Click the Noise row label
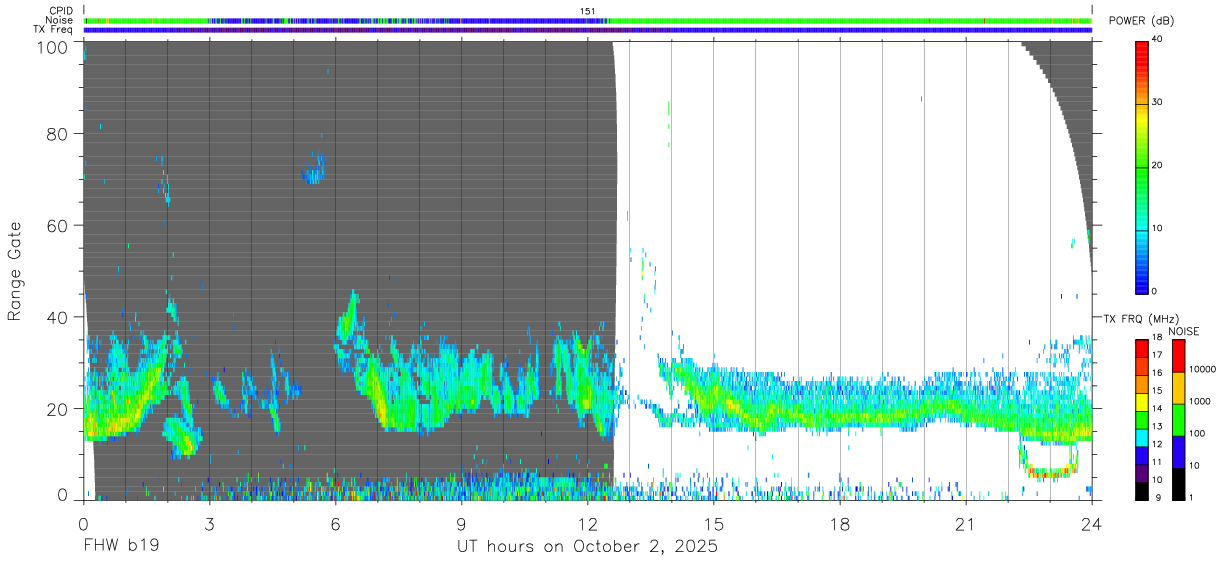 (59, 20)
